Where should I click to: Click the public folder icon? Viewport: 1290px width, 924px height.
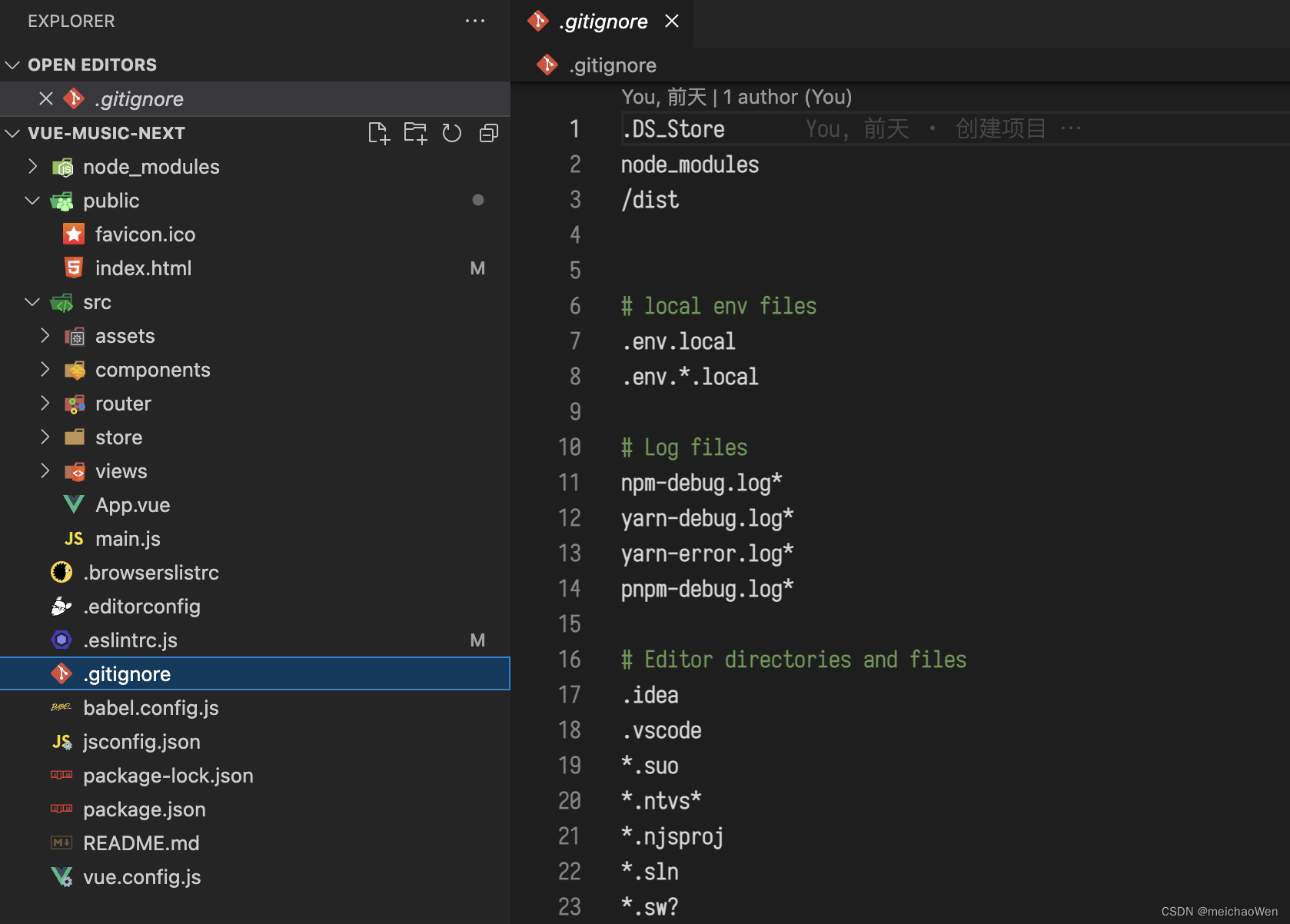(x=62, y=201)
